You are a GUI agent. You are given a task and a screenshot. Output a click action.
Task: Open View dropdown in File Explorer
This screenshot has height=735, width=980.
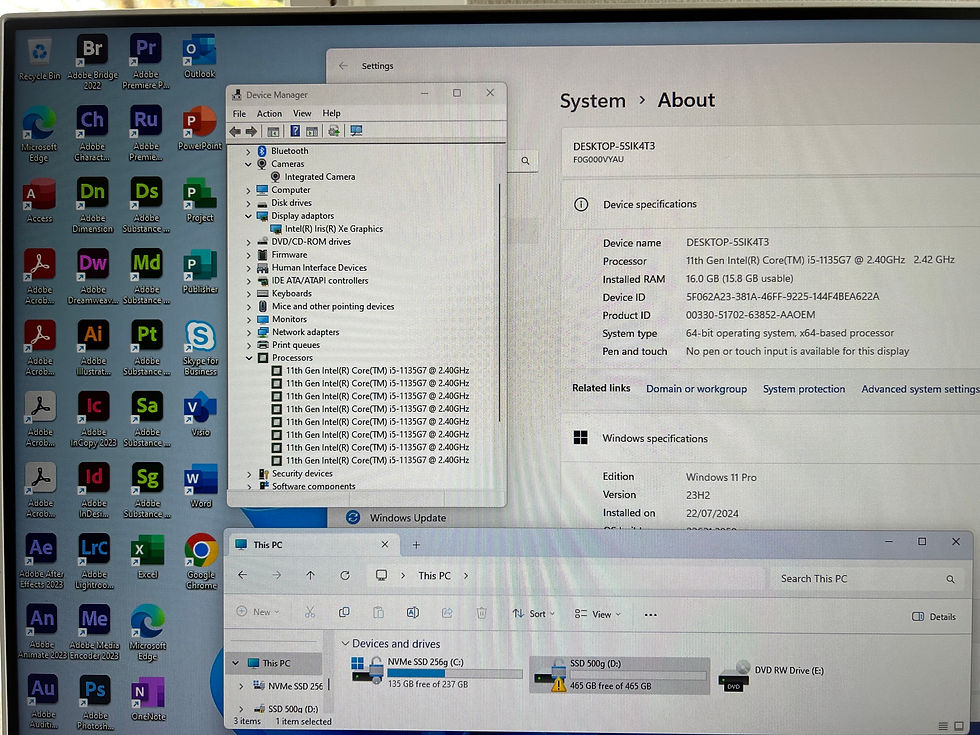coord(598,614)
